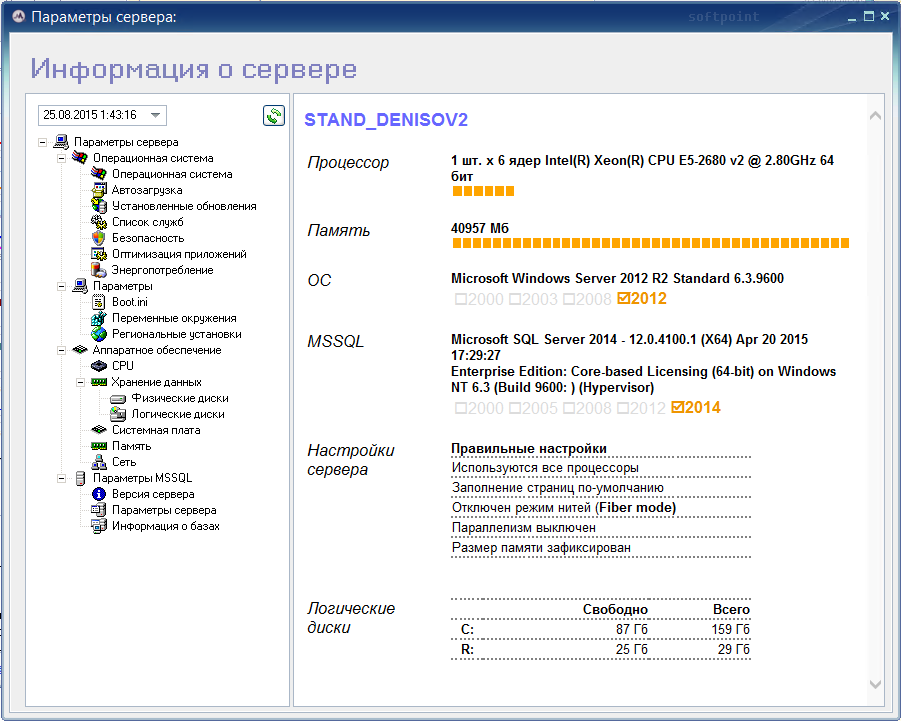Screen dimensions: 901x721
Task: Click the MSSQL 2012 checkbox
Action: tap(623, 408)
